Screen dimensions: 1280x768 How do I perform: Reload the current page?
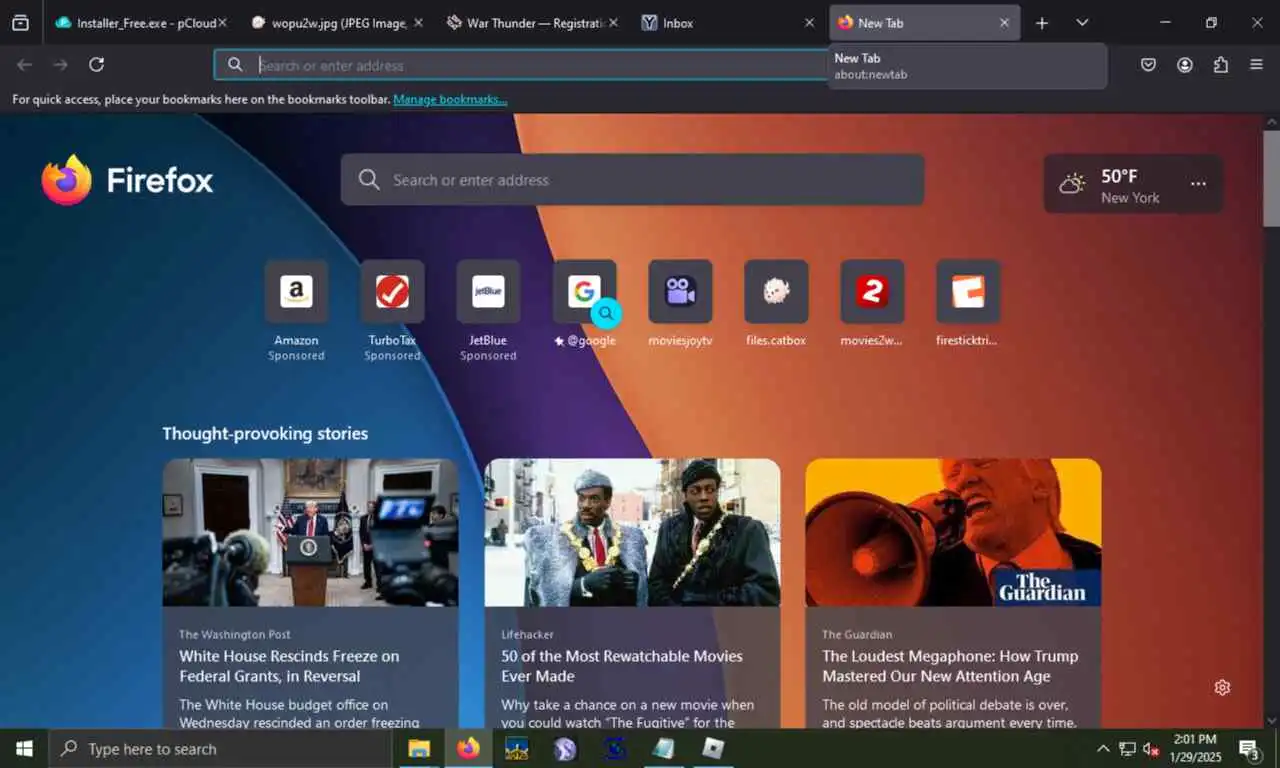click(96, 65)
